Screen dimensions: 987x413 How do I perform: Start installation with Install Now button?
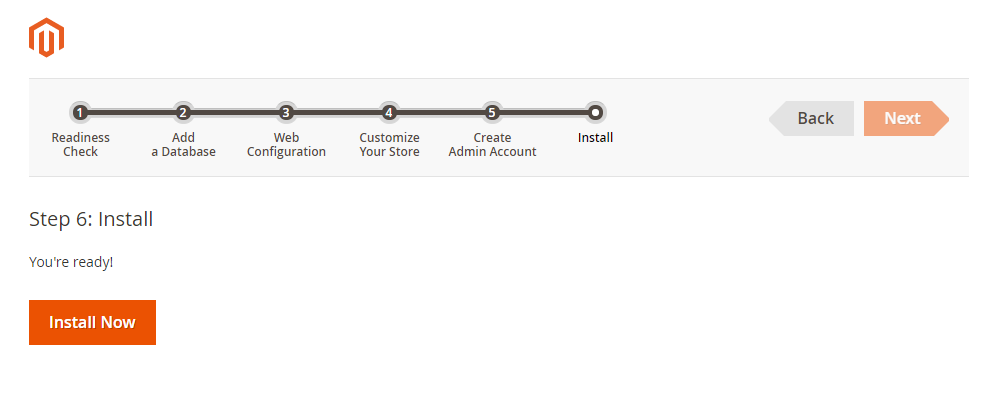click(x=92, y=322)
